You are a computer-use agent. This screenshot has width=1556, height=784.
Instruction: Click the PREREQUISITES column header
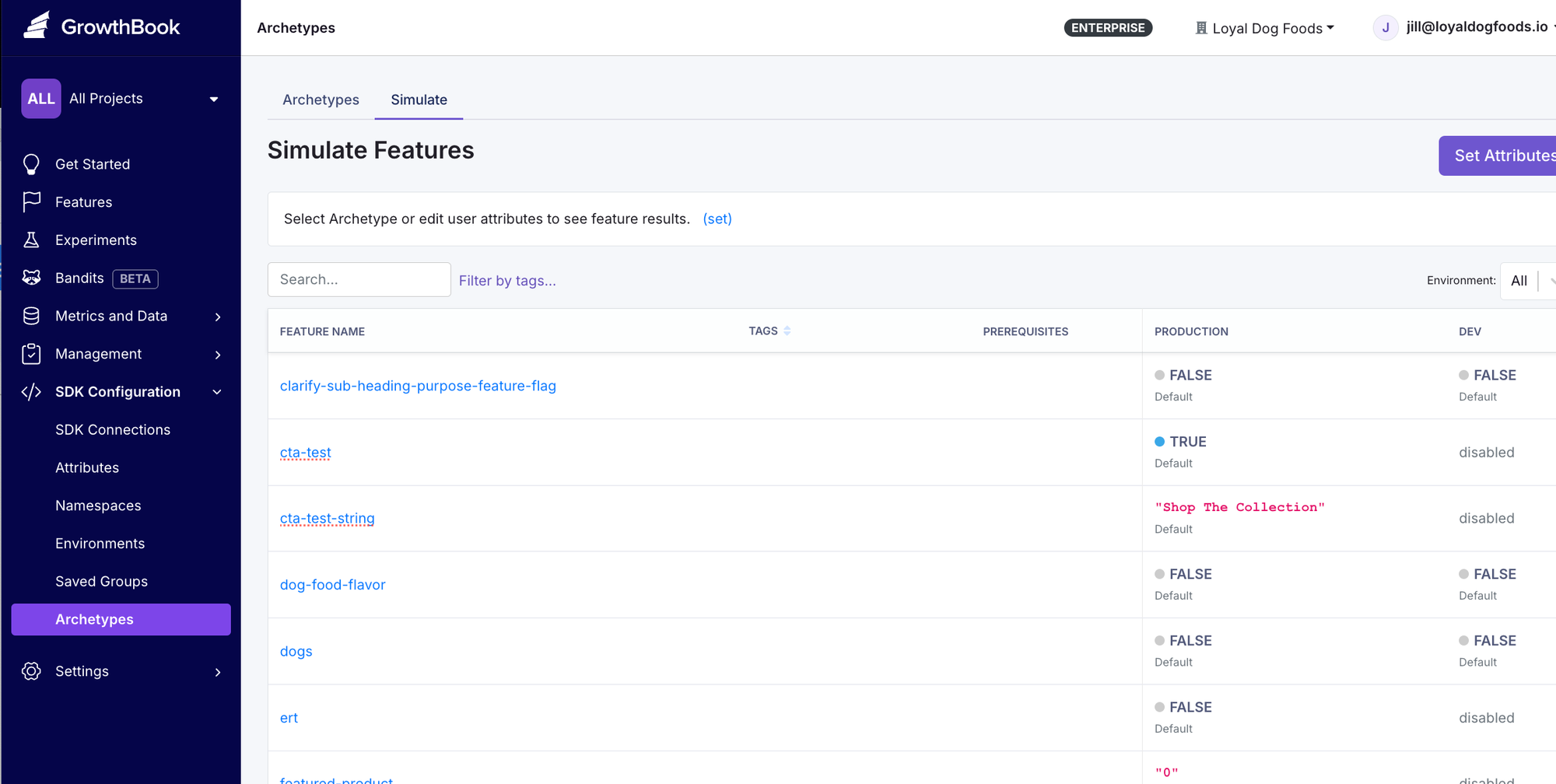pos(1025,331)
